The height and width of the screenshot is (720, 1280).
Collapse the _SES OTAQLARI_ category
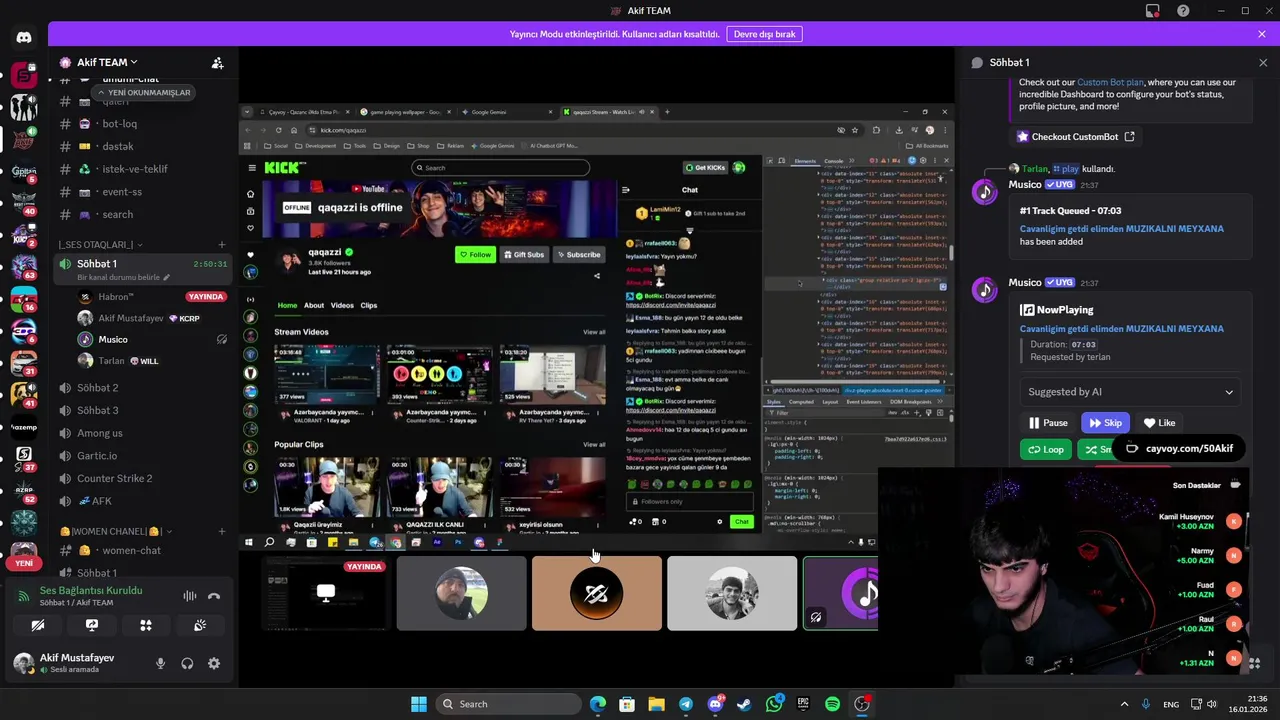point(100,245)
